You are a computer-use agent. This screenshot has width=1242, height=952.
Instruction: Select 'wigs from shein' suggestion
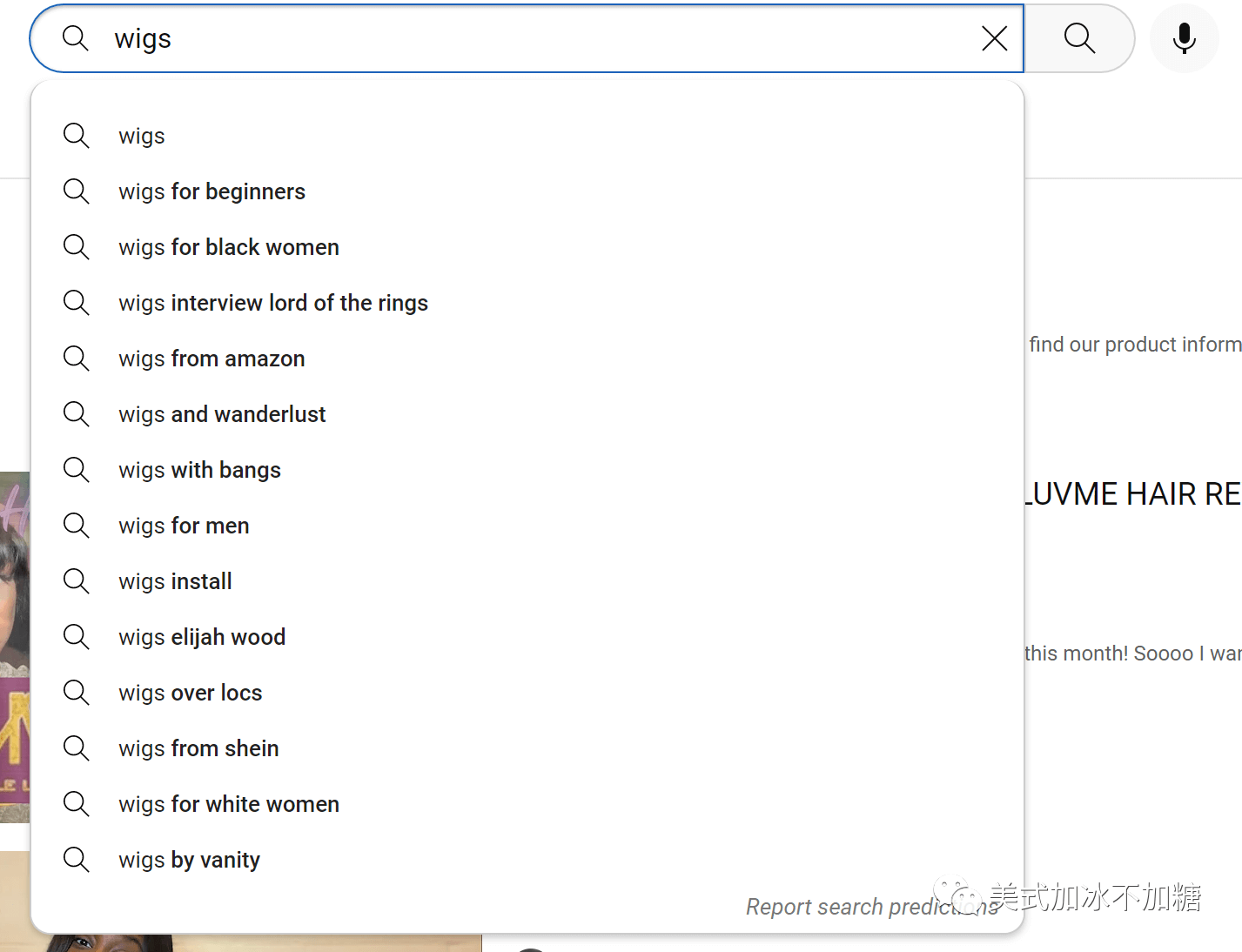[198, 748]
